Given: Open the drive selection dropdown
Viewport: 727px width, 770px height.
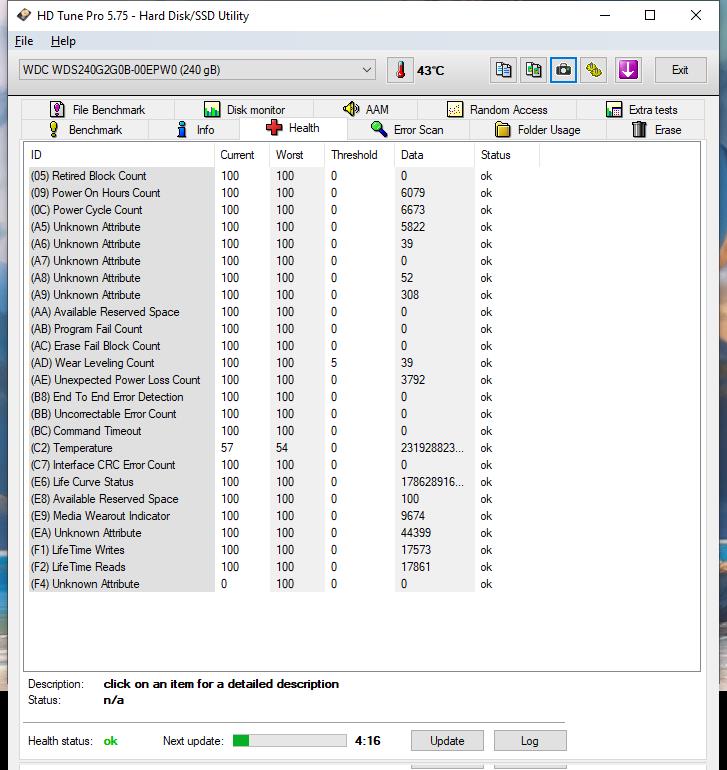Looking at the screenshot, I should tap(197, 70).
